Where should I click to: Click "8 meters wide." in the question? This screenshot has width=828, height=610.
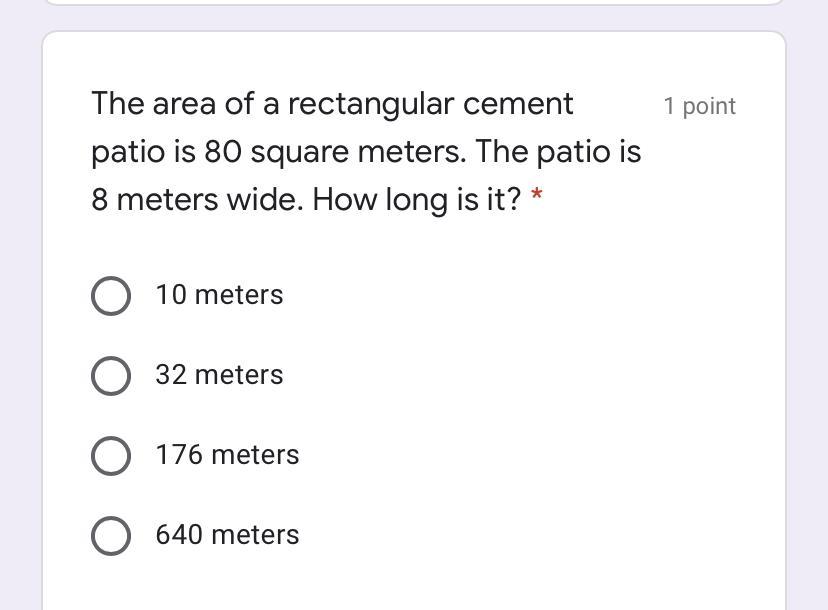coord(197,200)
